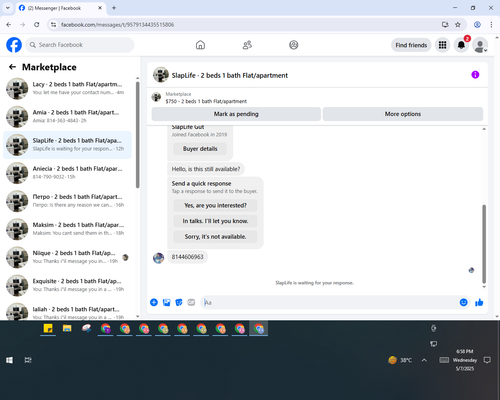Click the $750 listing title link
The width and height of the screenshot is (500, 400).
click(x=206, y=101)
